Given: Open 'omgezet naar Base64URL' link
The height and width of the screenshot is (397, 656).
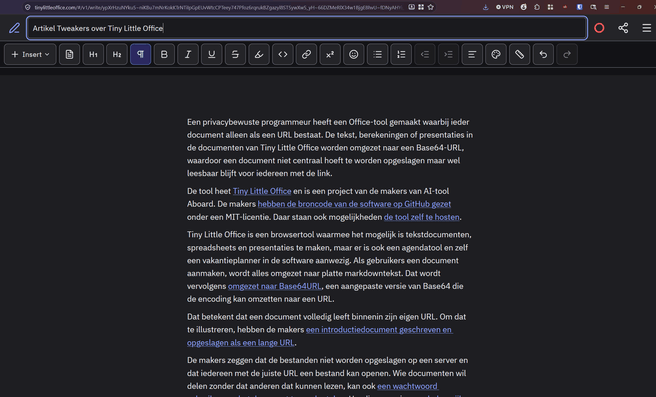Looking at the screenshot, I should click(274, 286).
